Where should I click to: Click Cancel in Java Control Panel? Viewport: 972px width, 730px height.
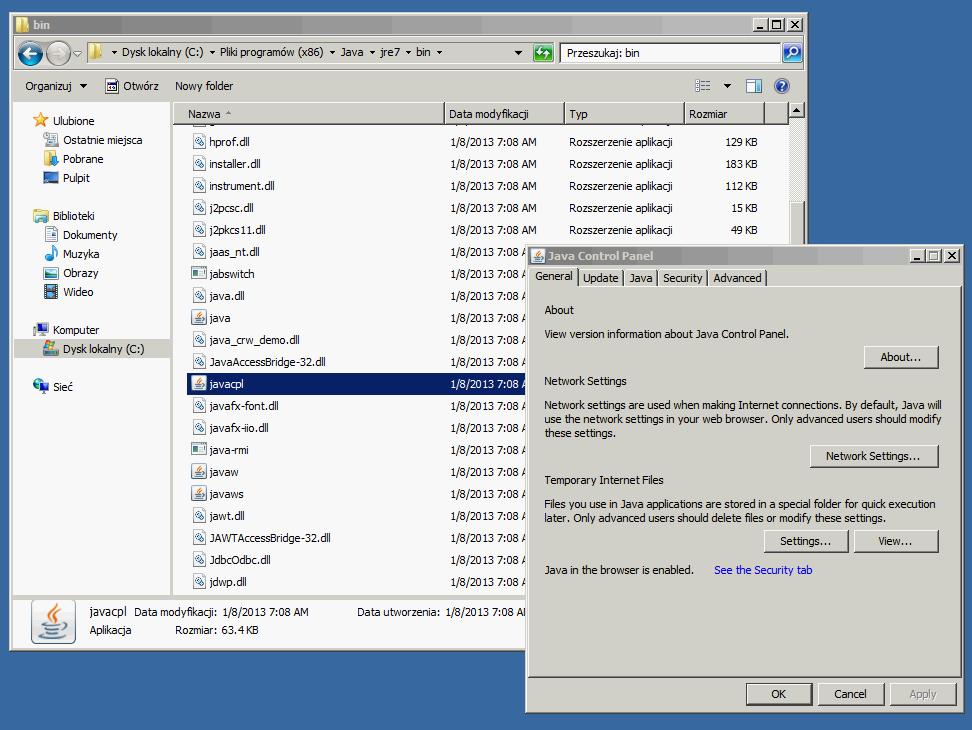click(x=850, y=694)
